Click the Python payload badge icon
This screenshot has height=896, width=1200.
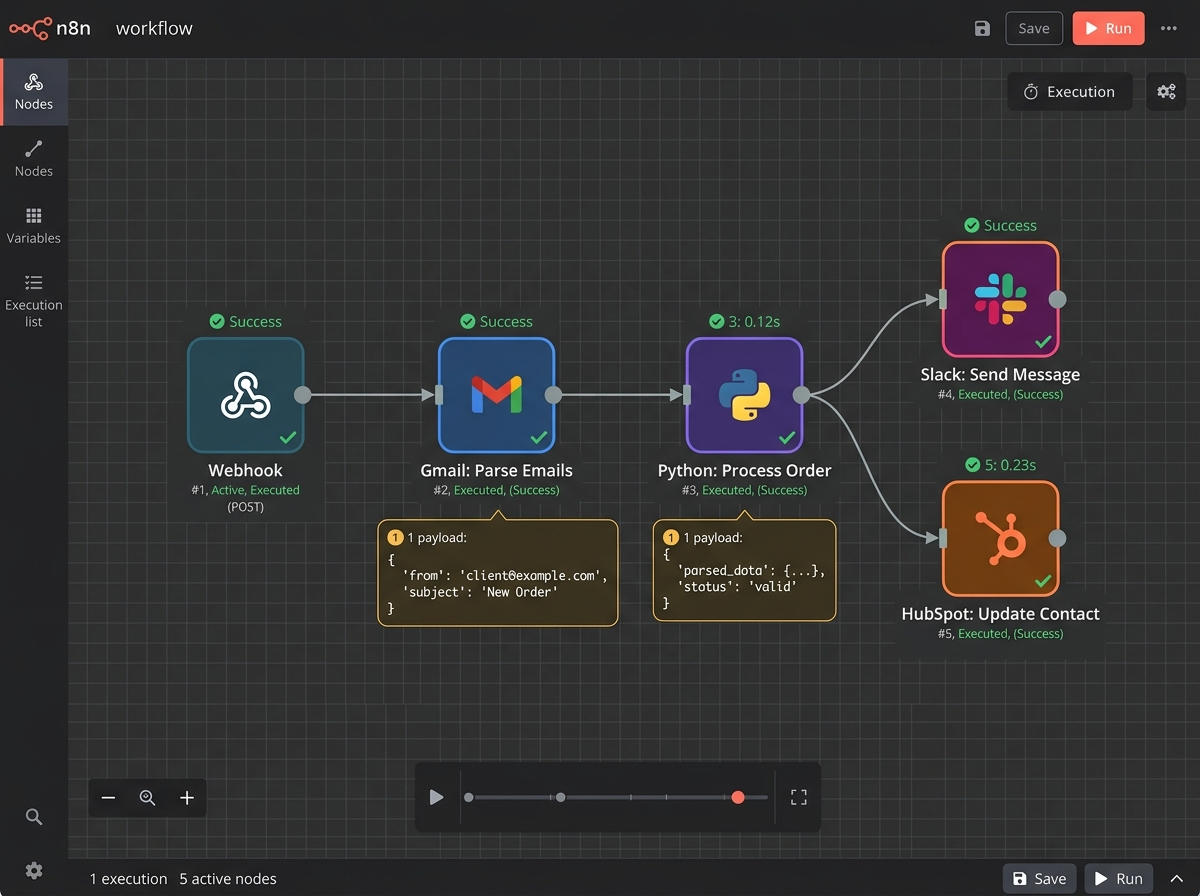point(670,537)
